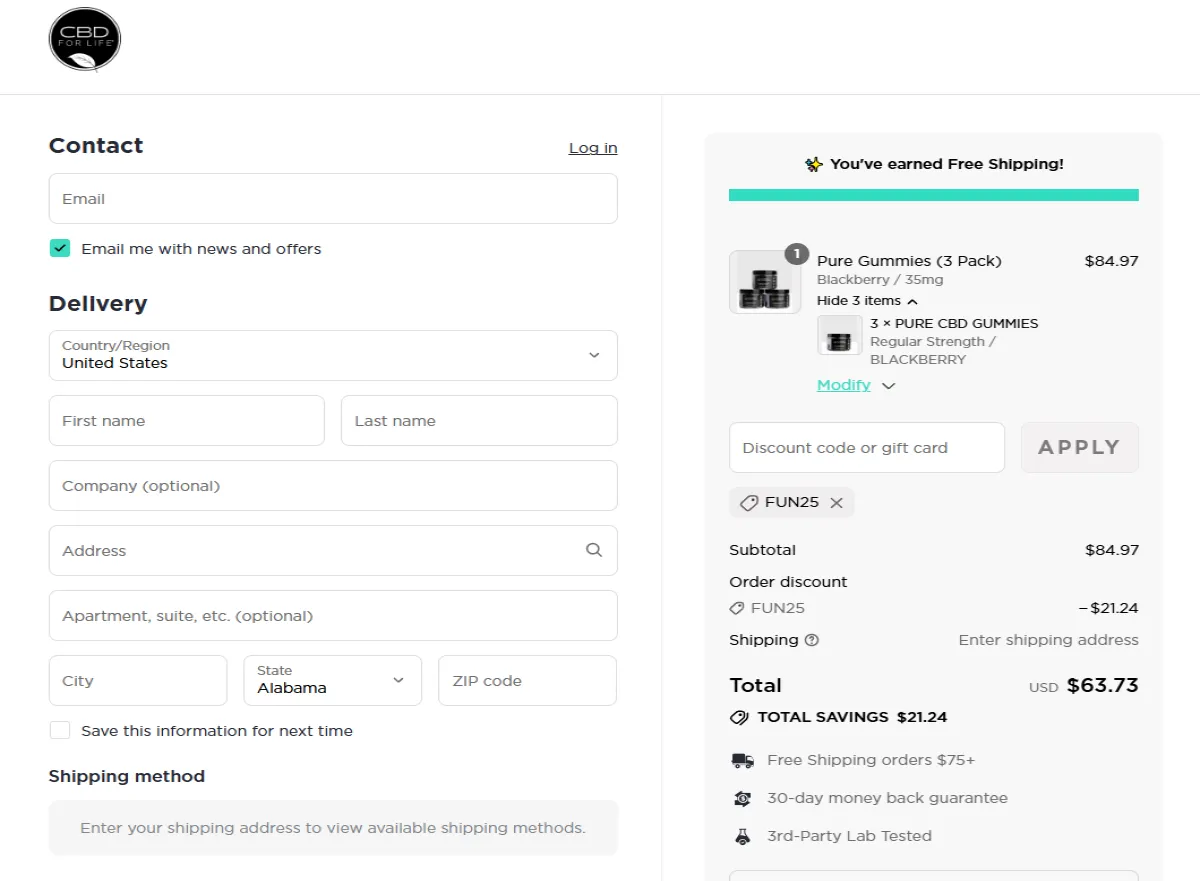This screenshot has height=881, width=1200.
Task: Click the free shipping progress bar
Action: coord(933,195)
